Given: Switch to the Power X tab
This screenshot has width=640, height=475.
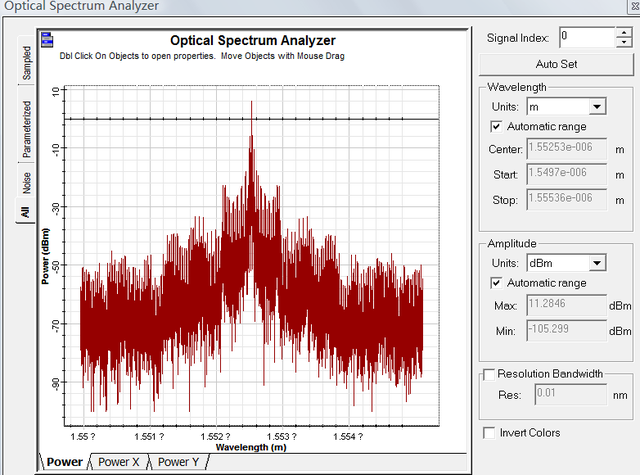Looking at the screenshot, I should tap(119, 462).
